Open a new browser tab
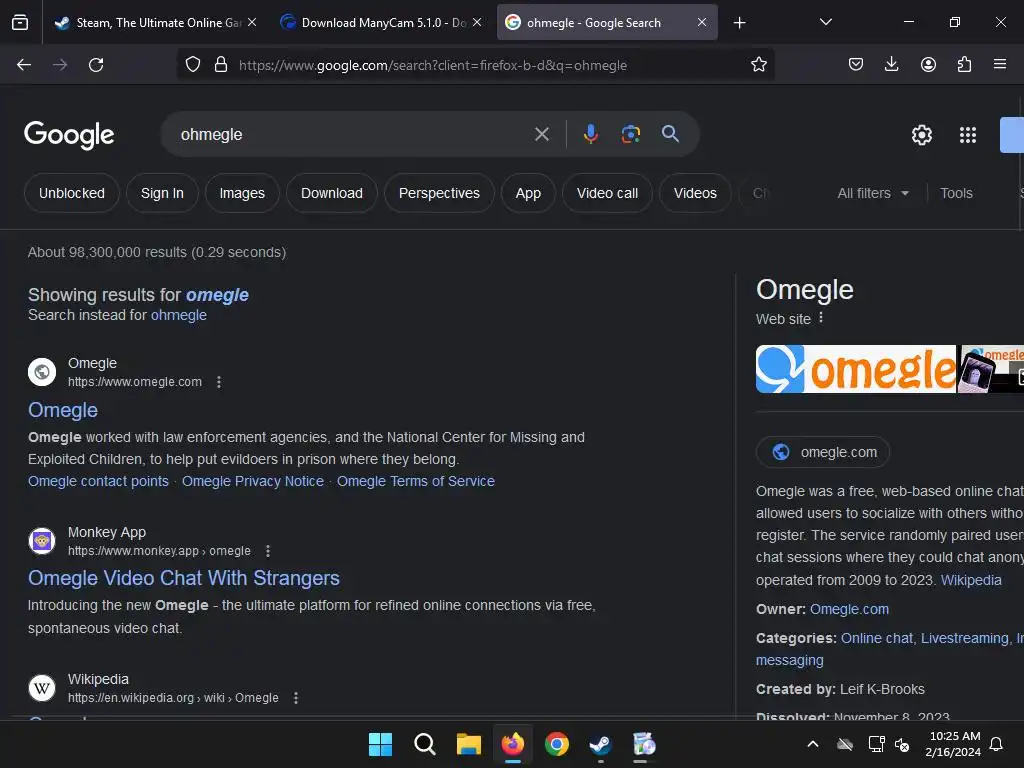1024x768 pixels. click(739, 23)
